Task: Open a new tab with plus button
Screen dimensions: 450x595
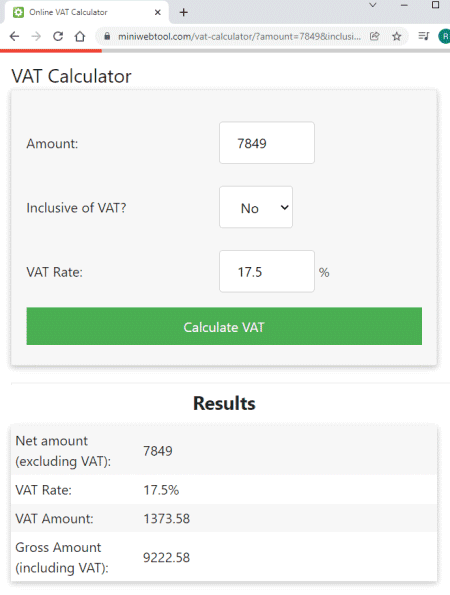Action: [x=184, y=13]
